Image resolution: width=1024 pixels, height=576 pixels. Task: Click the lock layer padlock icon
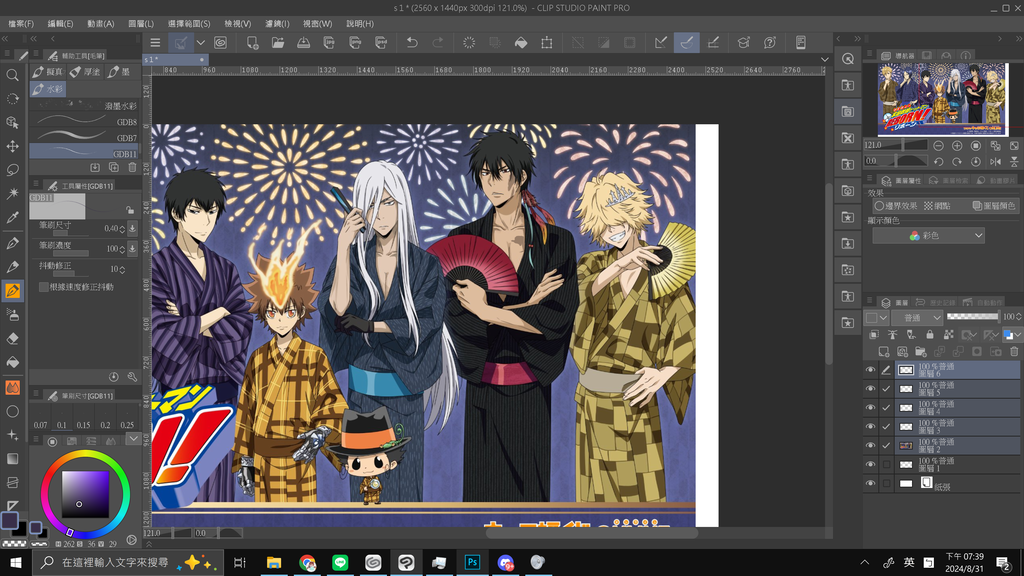(x=930, y=335)
